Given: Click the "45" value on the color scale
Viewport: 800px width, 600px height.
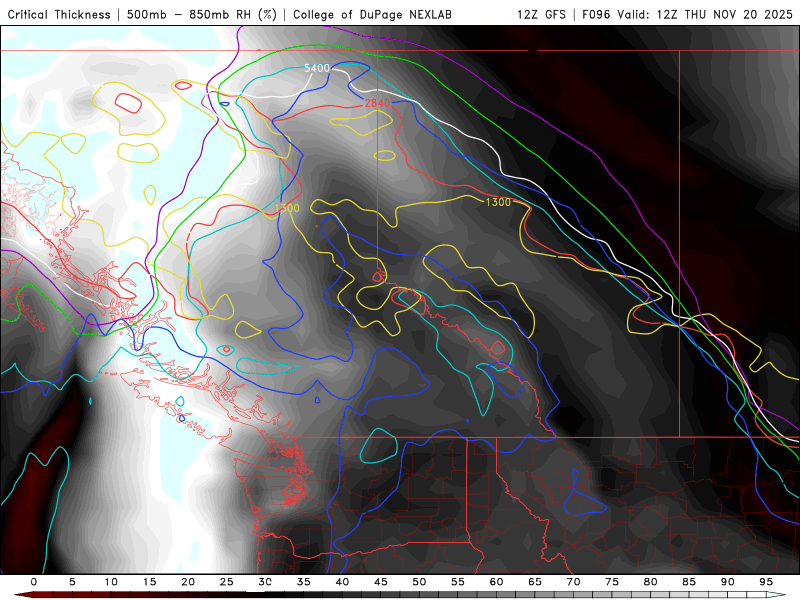Looking at the screenshot, I should 381,582.
